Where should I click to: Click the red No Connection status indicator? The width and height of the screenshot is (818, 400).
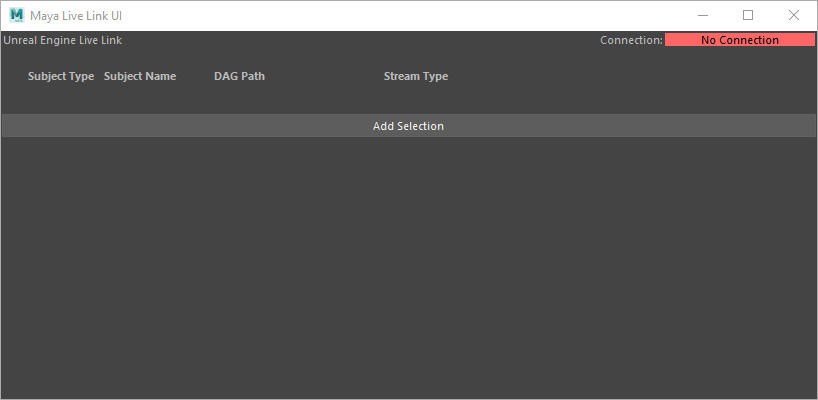pos(739,40)
